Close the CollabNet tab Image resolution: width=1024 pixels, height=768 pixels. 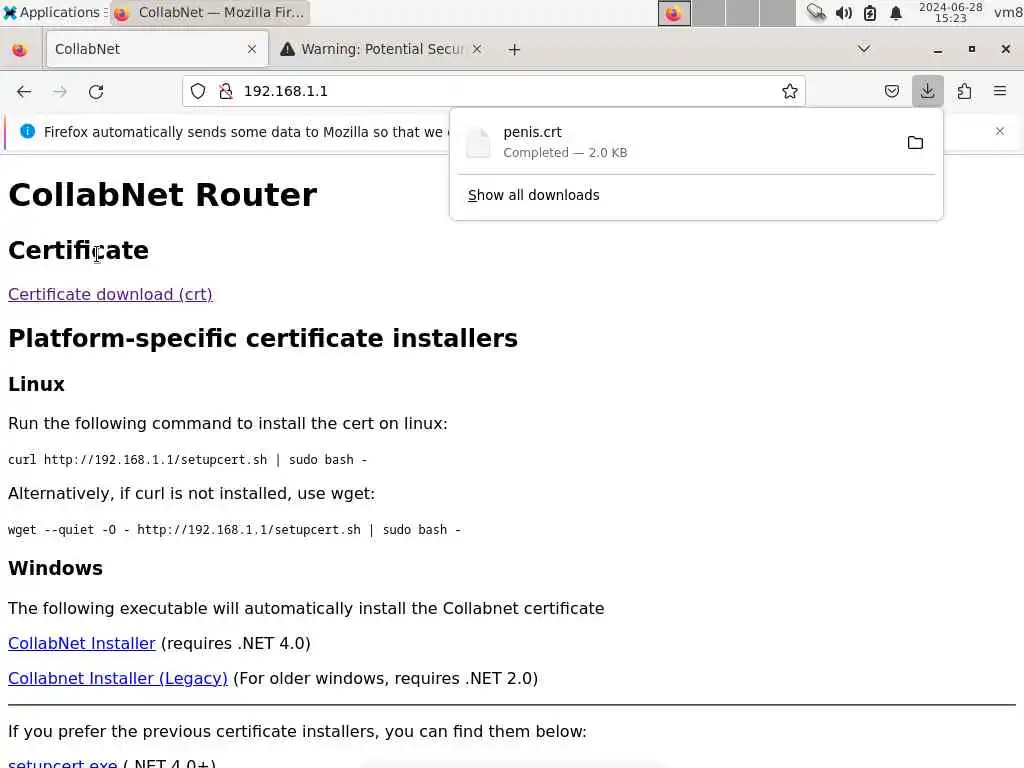(251, 49)
